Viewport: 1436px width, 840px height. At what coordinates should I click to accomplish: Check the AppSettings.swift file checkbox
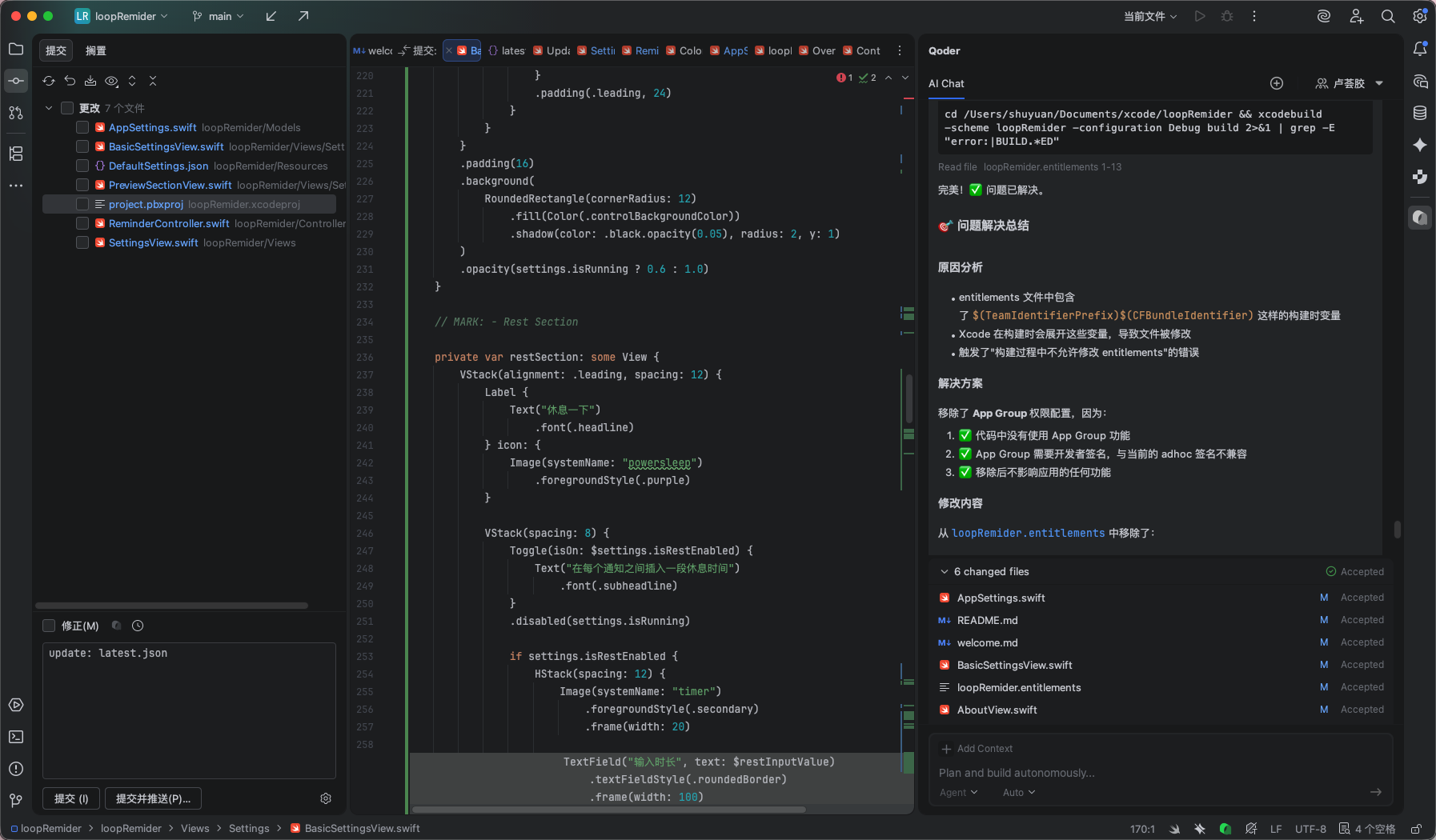[82, 127]
